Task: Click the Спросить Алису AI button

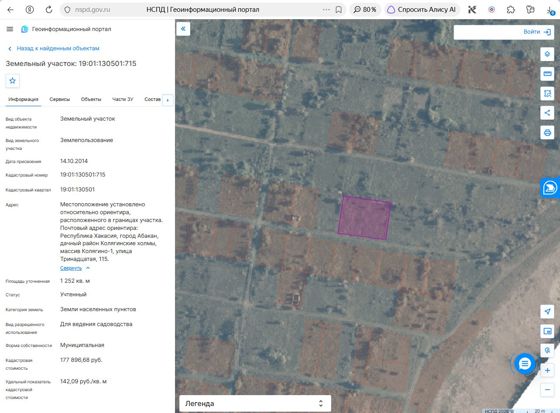Action: point(422,10)
